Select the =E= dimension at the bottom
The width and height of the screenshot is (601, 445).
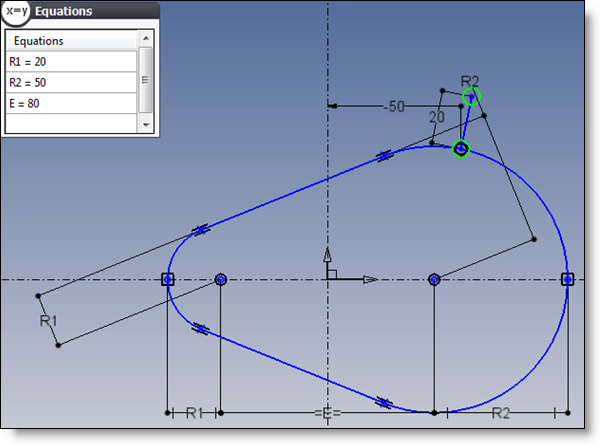click(x=327, y=413)
